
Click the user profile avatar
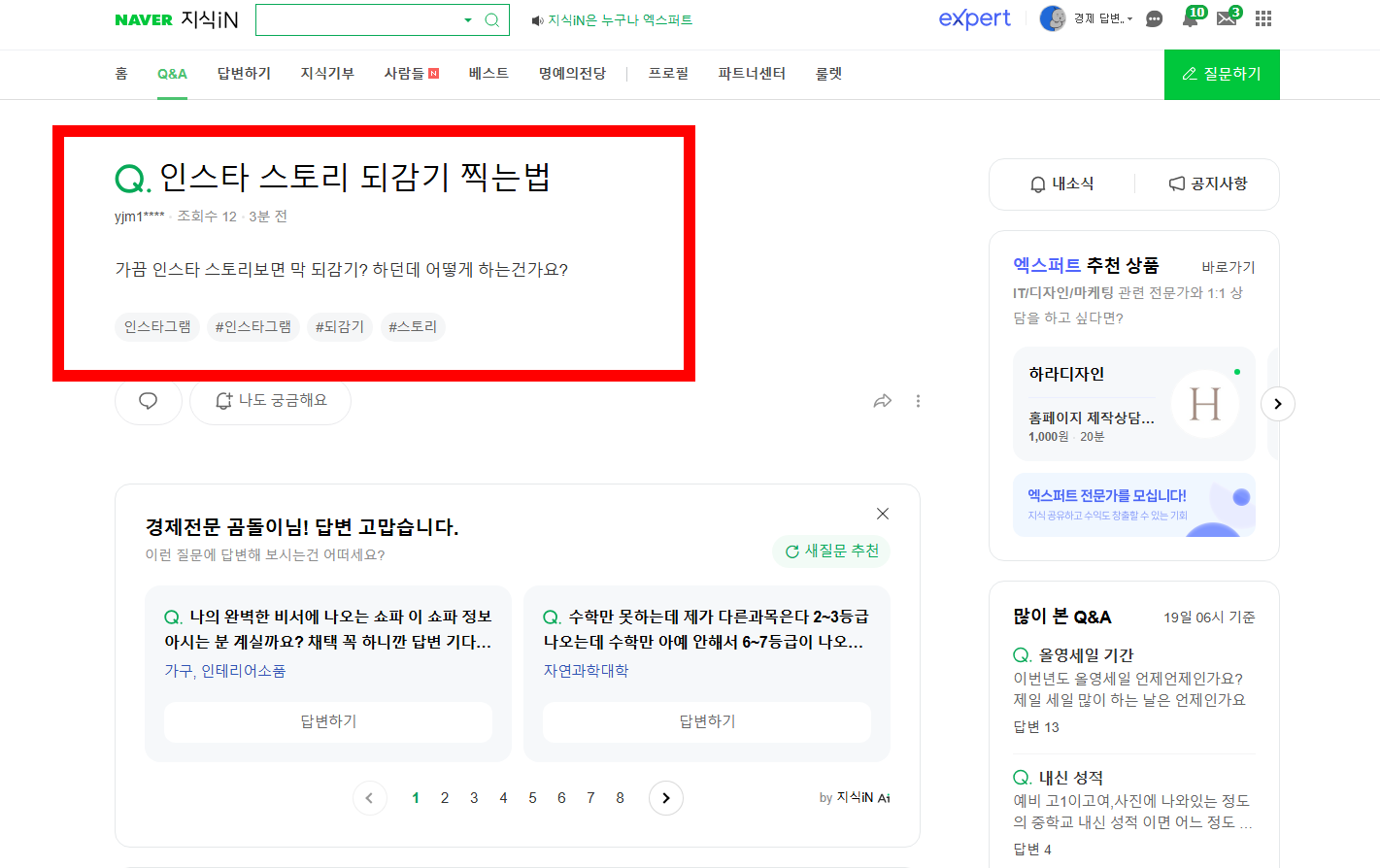pos(1053,18)
